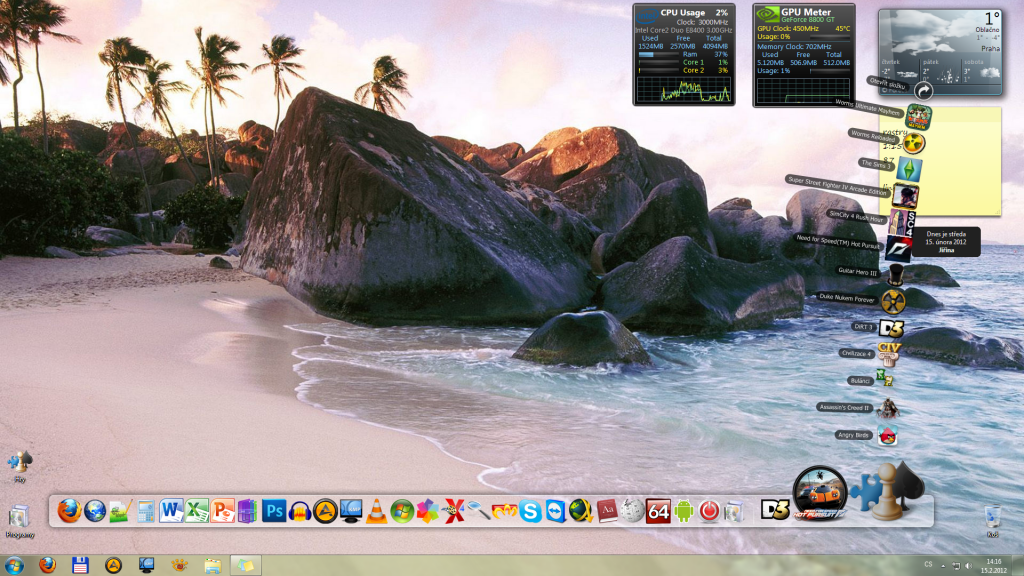Launch Photoshop from the dock
The height and width of the screenshot is (576, 1024).
tap(274, 511)
